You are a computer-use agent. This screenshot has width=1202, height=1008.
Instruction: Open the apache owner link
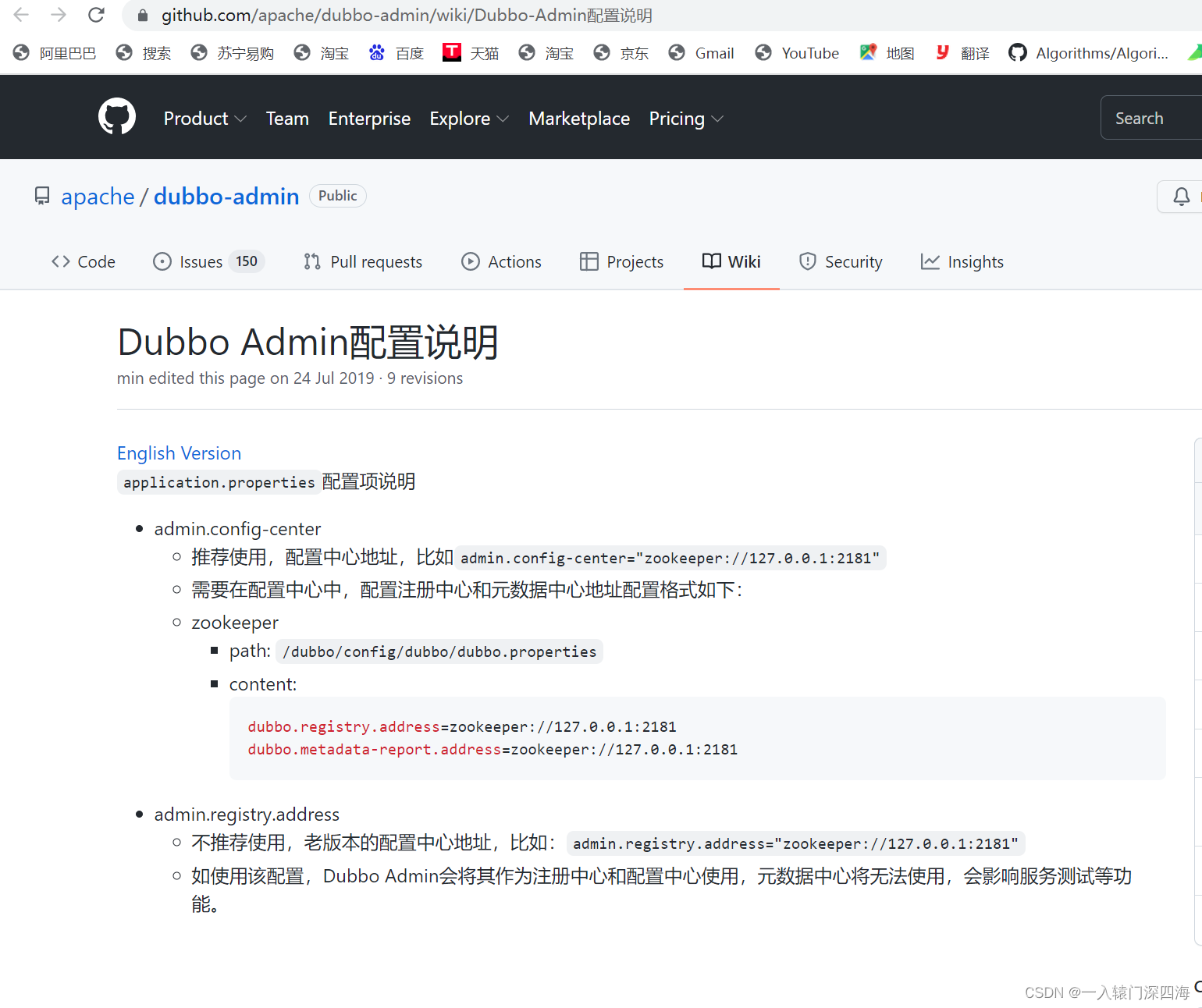click(x=98, y=197)
